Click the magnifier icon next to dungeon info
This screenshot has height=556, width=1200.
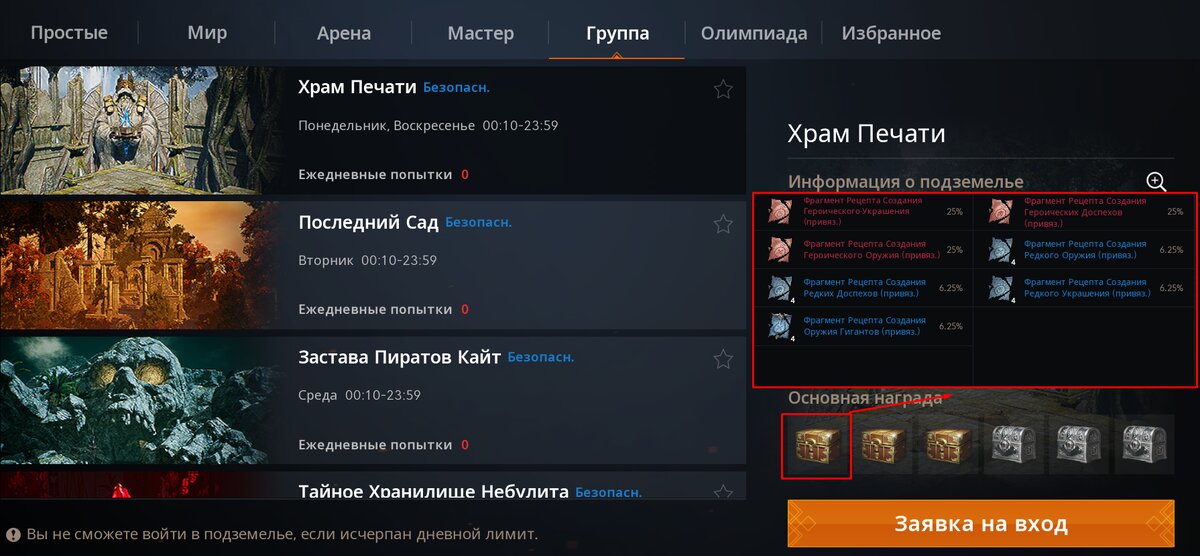[1156, 181]
